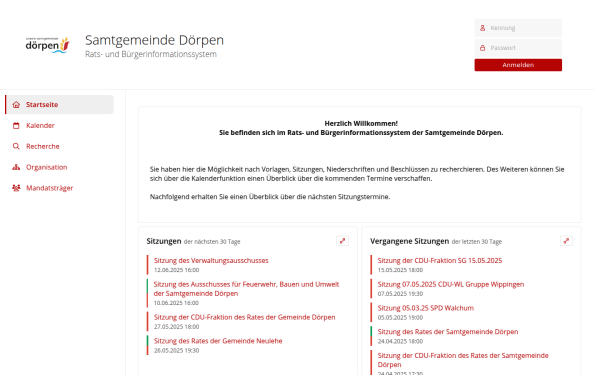Screen dimensions: 600x375
Task: Click the Herzlich Willkommen! heading
Action: click(361, 124)
